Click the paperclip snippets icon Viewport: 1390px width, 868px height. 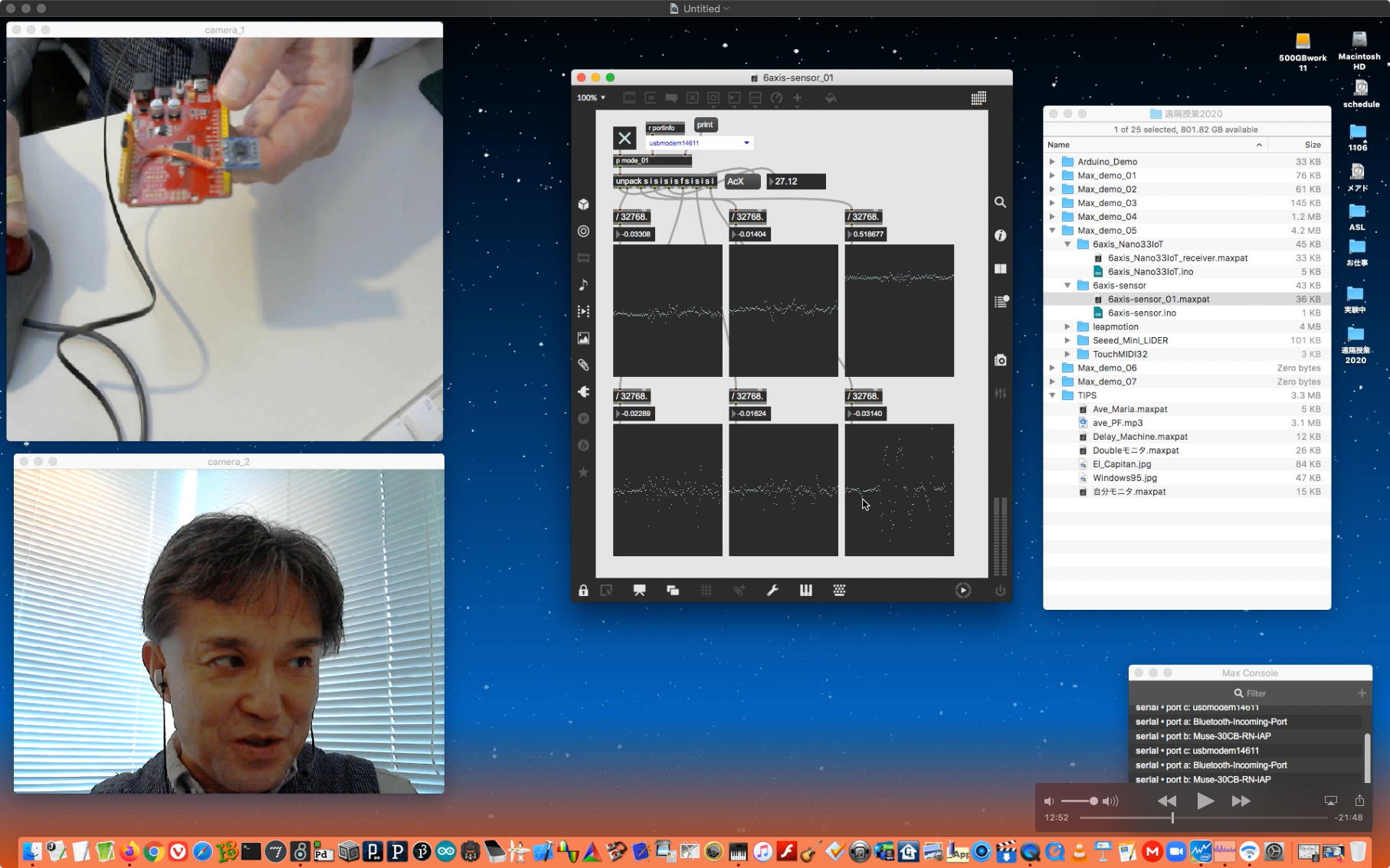click(583, 365)
